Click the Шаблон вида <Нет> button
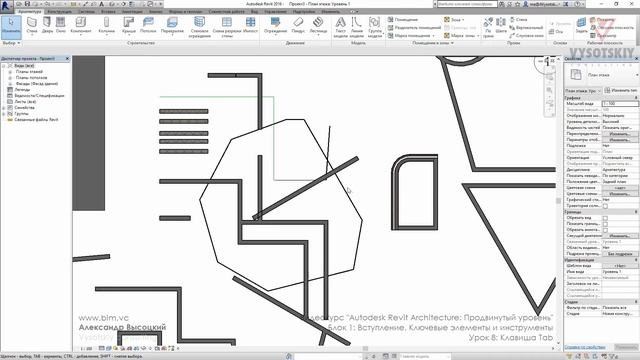 (619, 266)
